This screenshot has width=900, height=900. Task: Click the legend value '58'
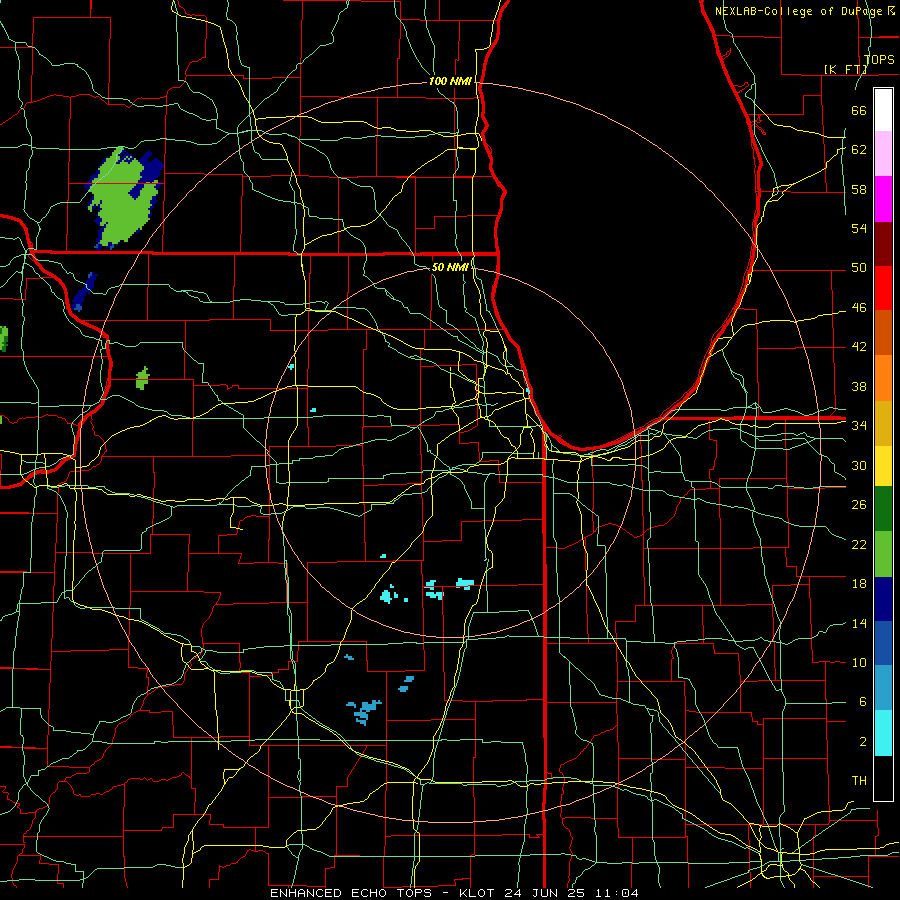tap(859, 189)
